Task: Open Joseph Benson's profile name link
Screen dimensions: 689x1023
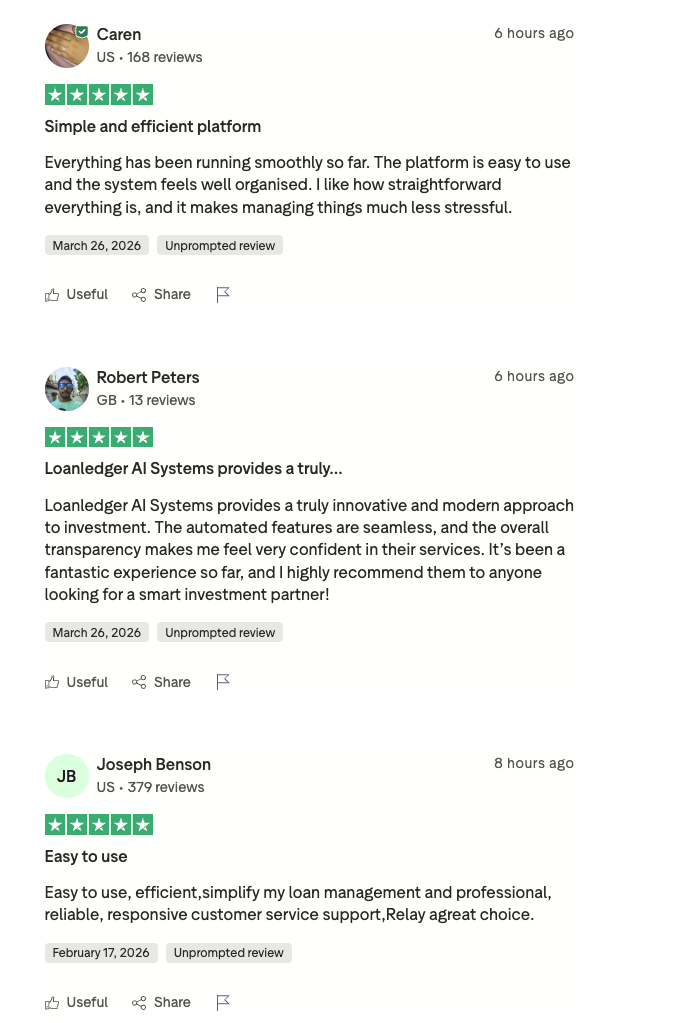Action: coord(154,764)
